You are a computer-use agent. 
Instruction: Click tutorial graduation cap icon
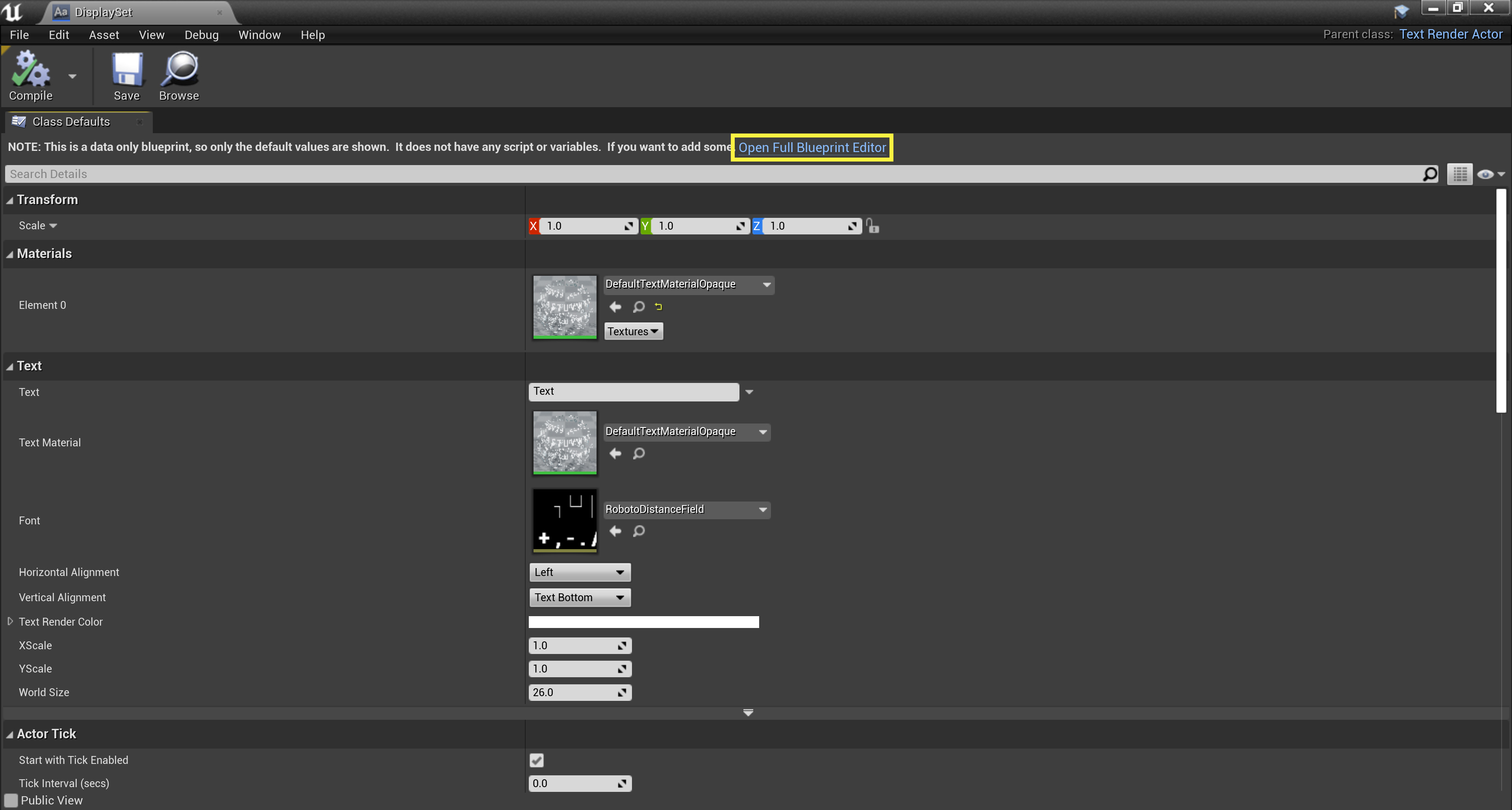click(1401, 11)
